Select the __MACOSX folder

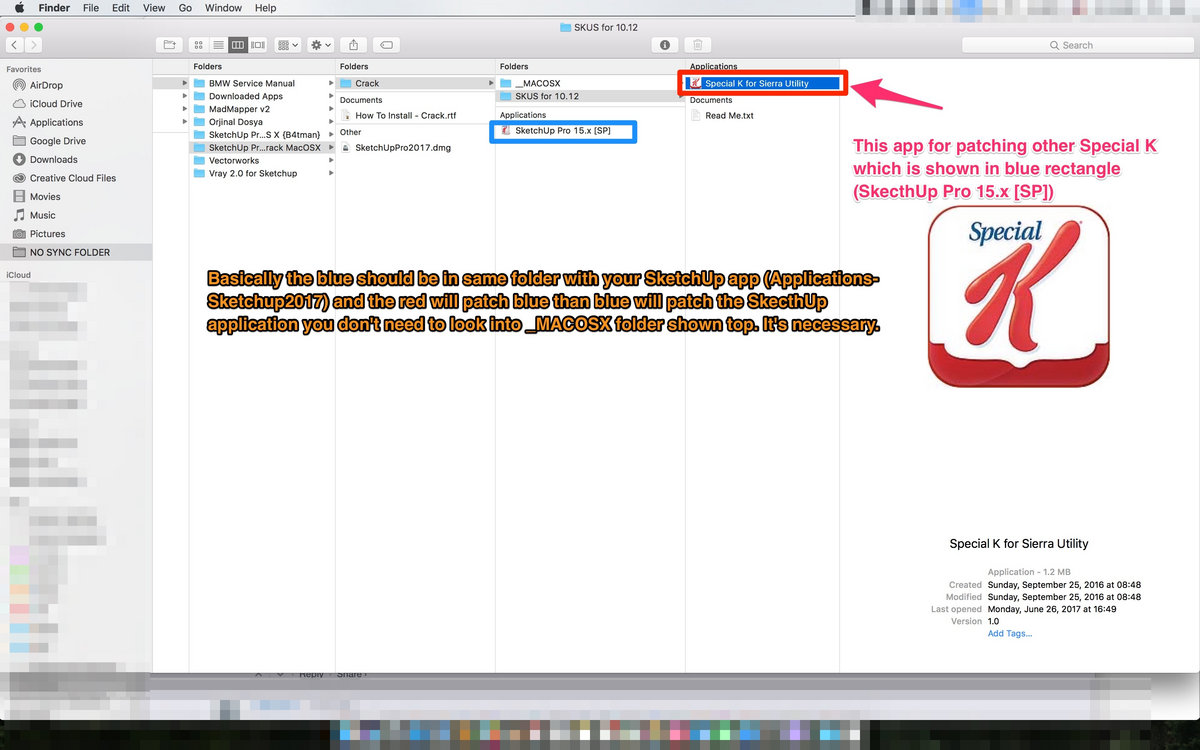pyautogui.click(x=537, y=83)
